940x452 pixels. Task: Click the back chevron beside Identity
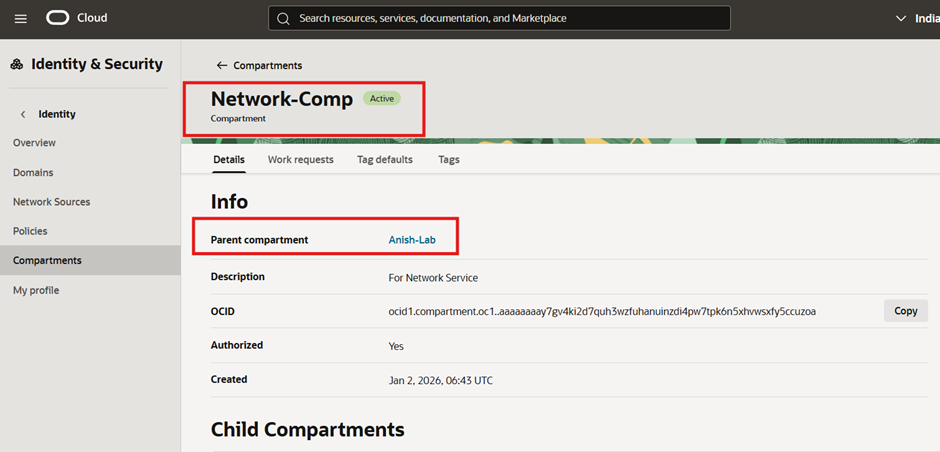point(23,114)
